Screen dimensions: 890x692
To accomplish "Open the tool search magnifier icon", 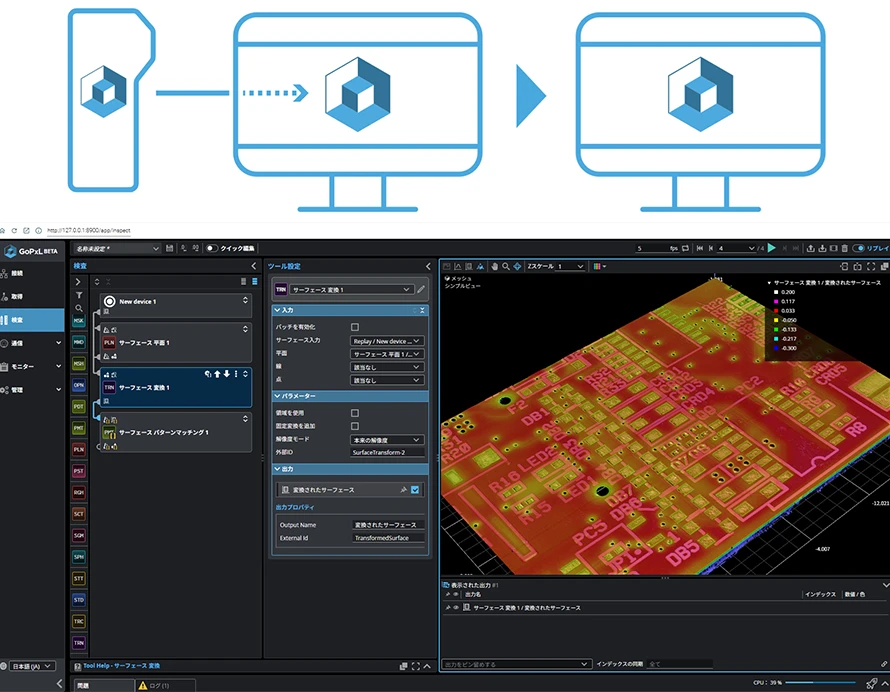I will tap(79, 309).
